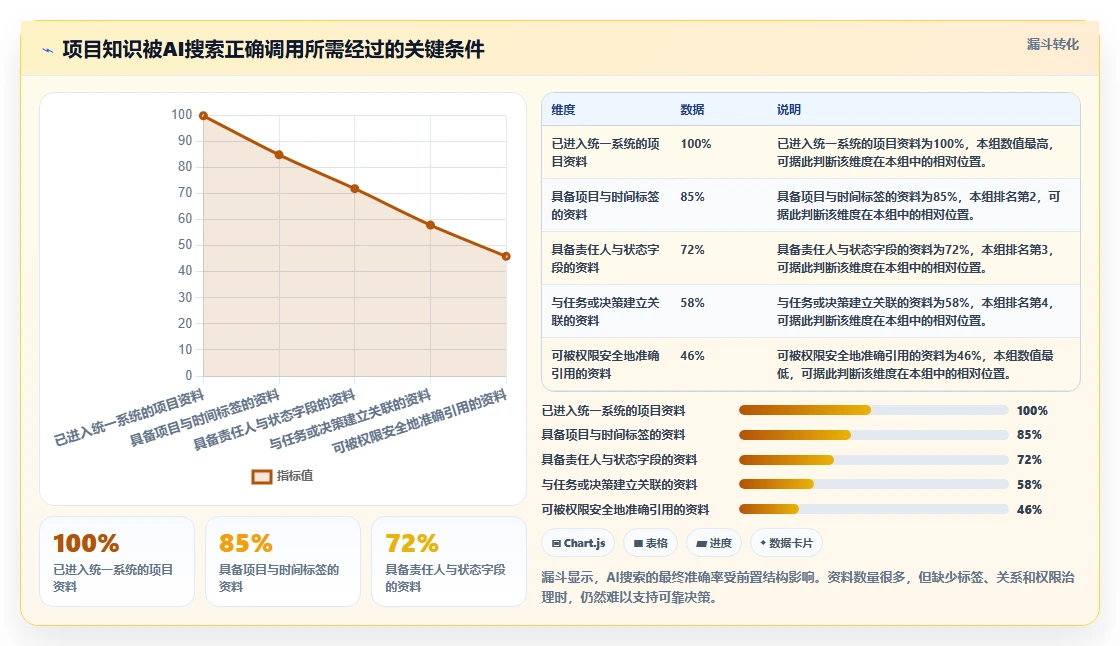The image size is (1120, 646).
Task: Click the 100% progress bar for 已进入统一系统的项目资料
Action: [x=874, y=410]
